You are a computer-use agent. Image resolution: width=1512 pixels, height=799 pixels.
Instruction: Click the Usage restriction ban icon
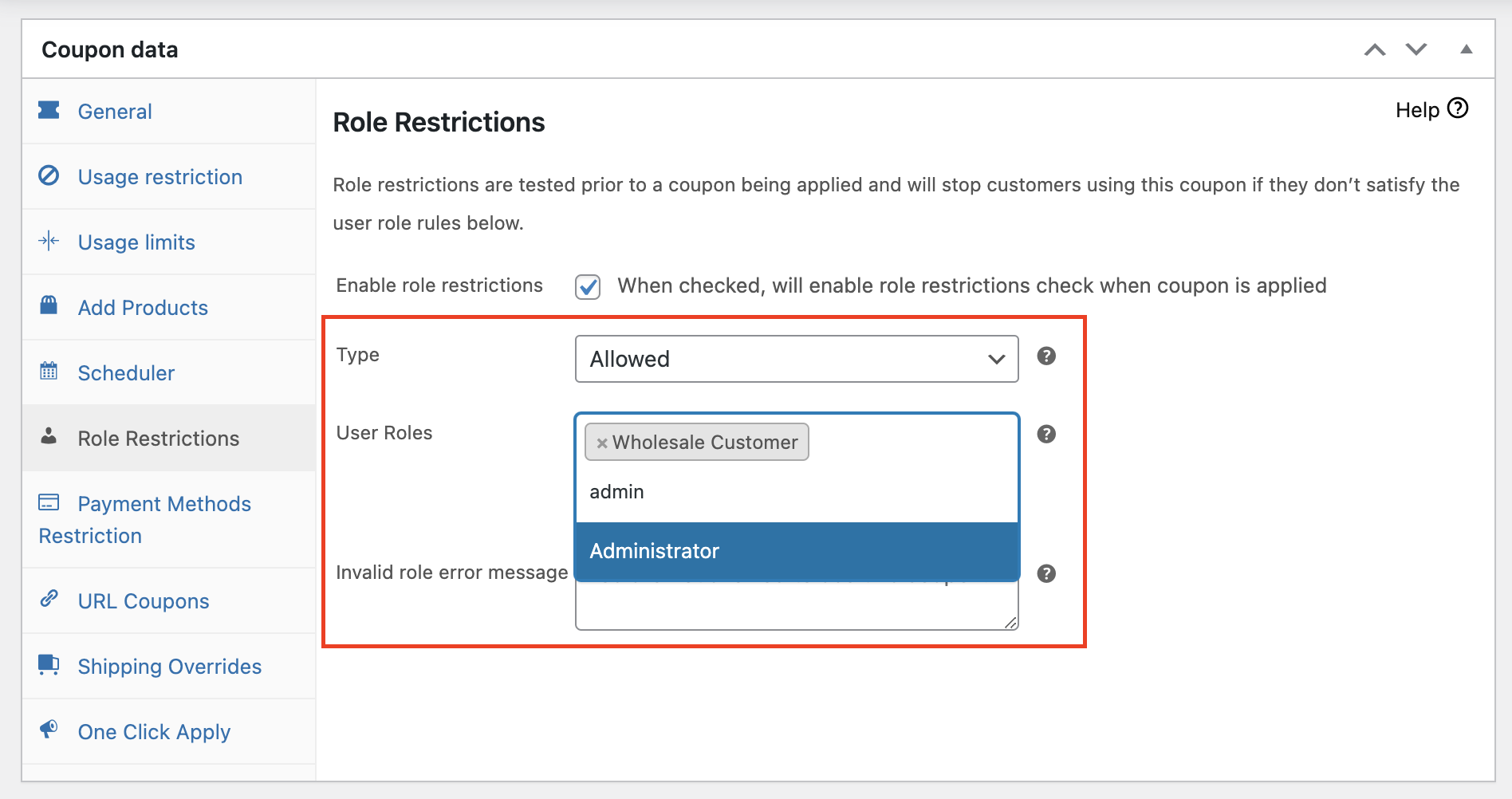coord(49,175)
